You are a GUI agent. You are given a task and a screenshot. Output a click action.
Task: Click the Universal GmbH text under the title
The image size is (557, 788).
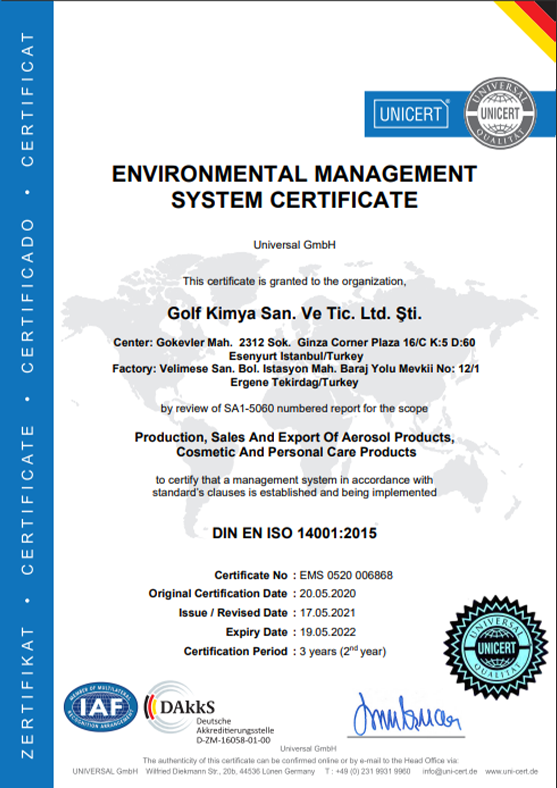(294, 245)
